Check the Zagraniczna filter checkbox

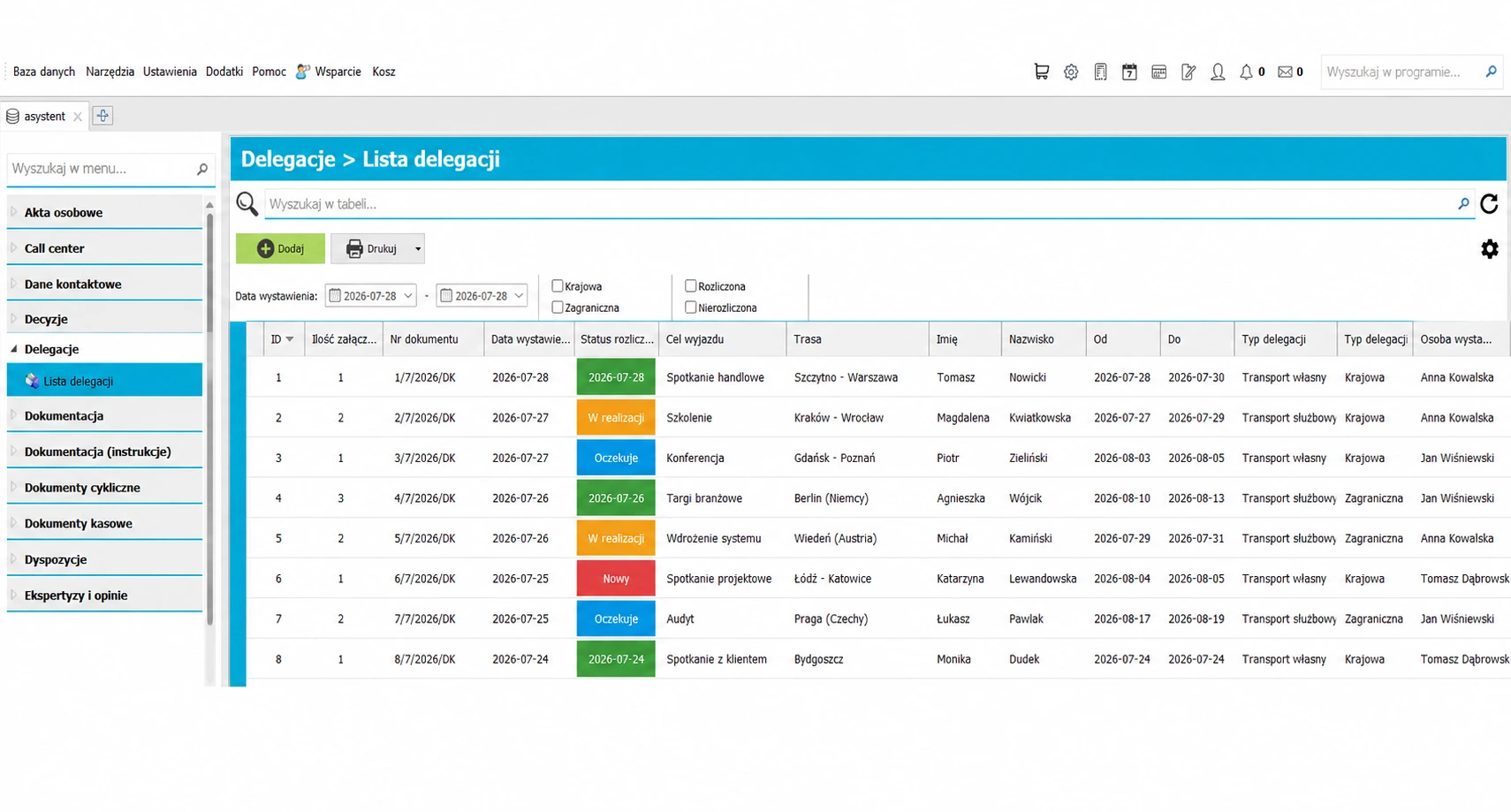(558, 307)
